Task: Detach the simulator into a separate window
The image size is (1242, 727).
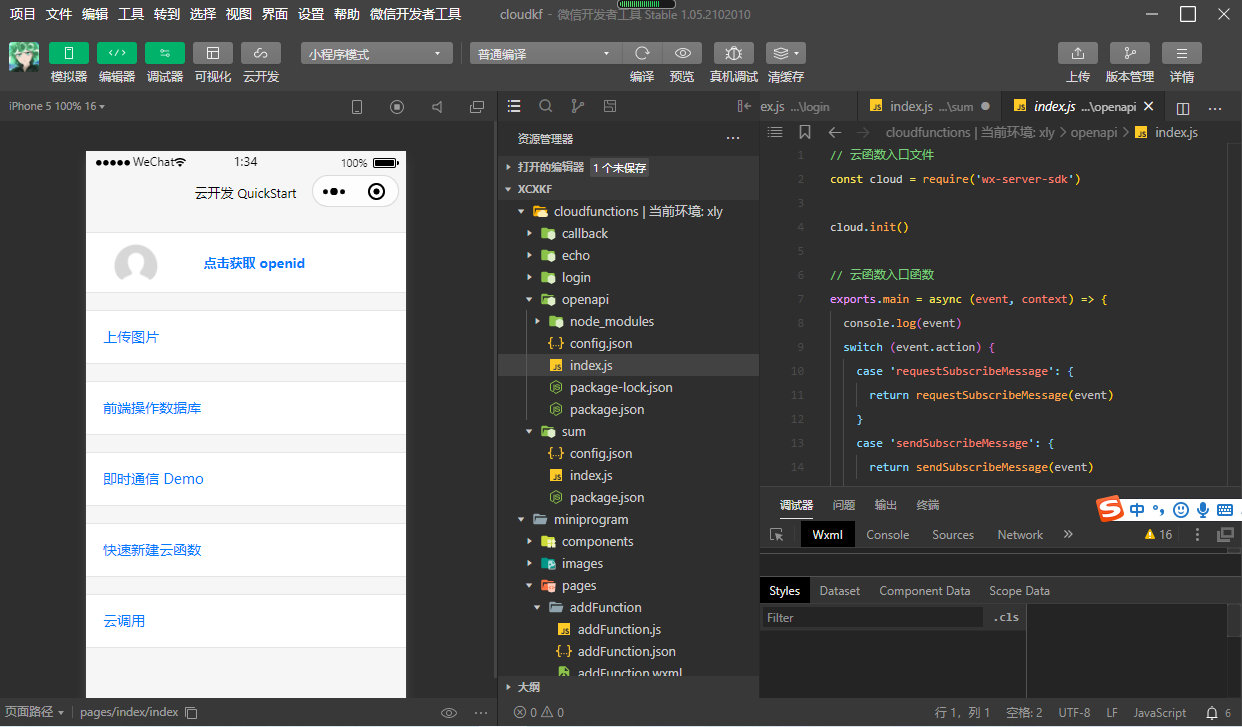Action: click(x=477, y=107)
